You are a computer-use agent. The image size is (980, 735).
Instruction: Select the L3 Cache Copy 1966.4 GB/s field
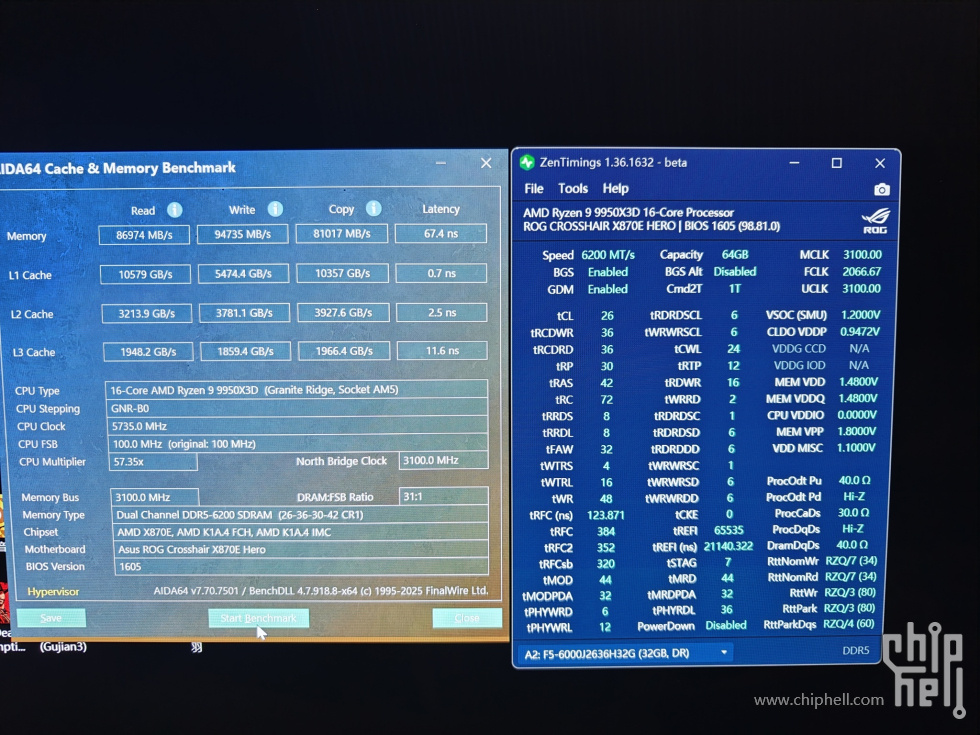pos(344,351)
